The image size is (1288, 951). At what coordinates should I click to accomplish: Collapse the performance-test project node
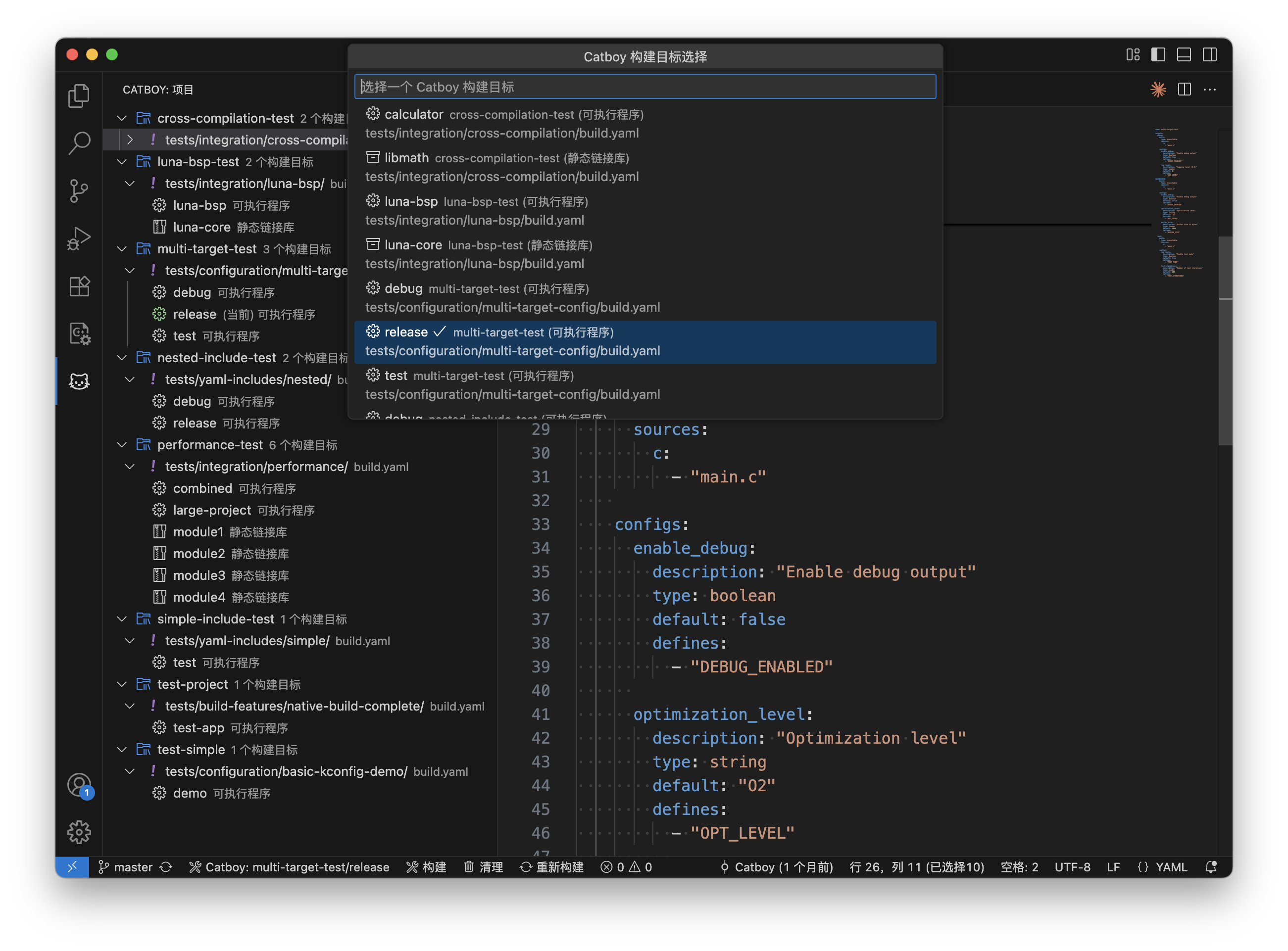click(122, 445)
